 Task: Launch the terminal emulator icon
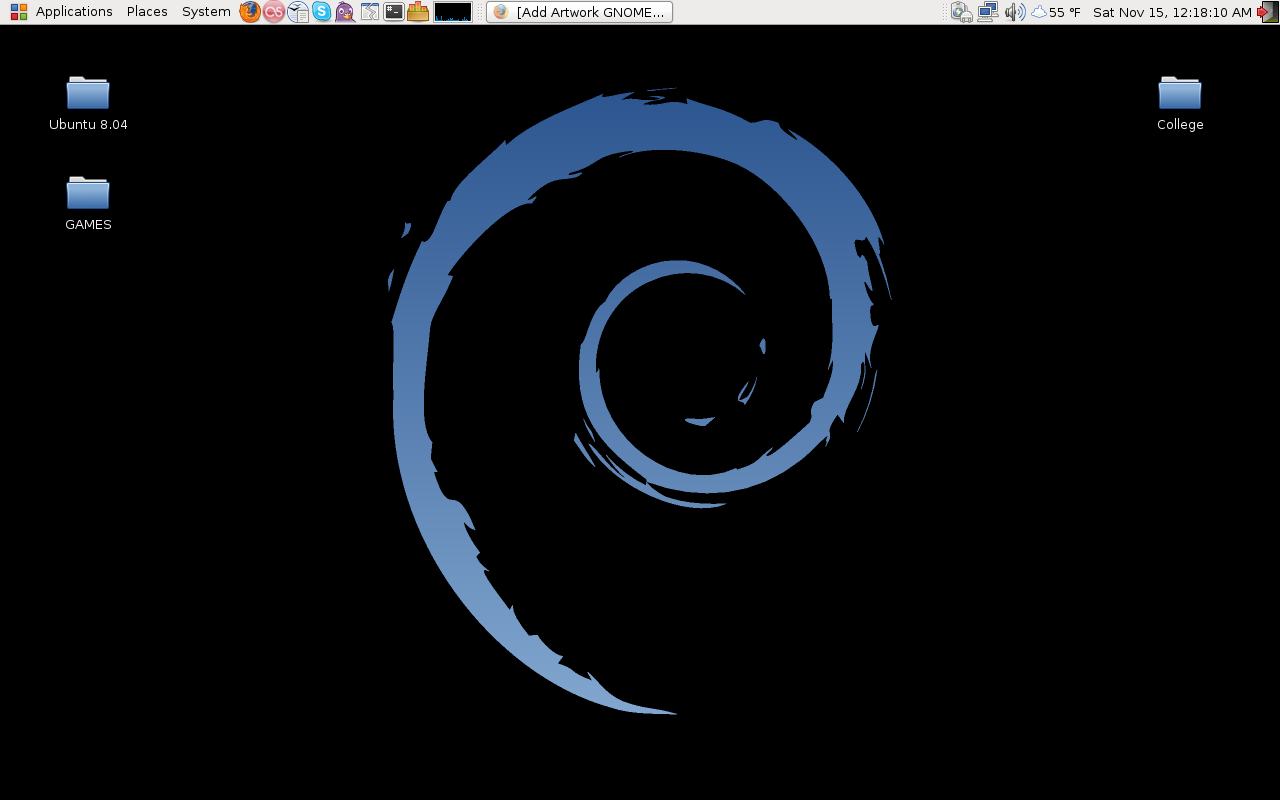pyautogui.click(x=394, y=12)
